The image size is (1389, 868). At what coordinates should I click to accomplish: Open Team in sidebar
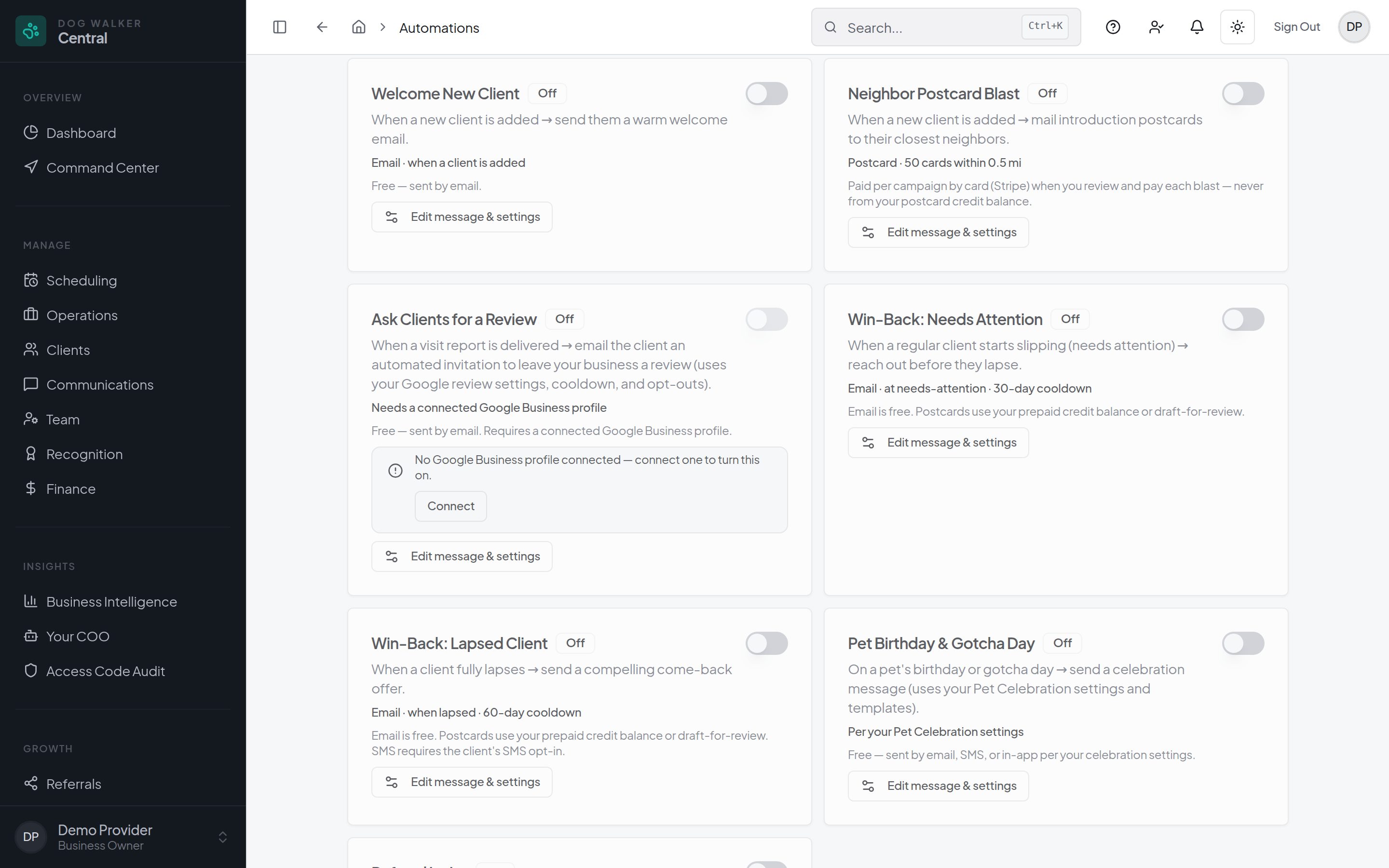[123, 420]
